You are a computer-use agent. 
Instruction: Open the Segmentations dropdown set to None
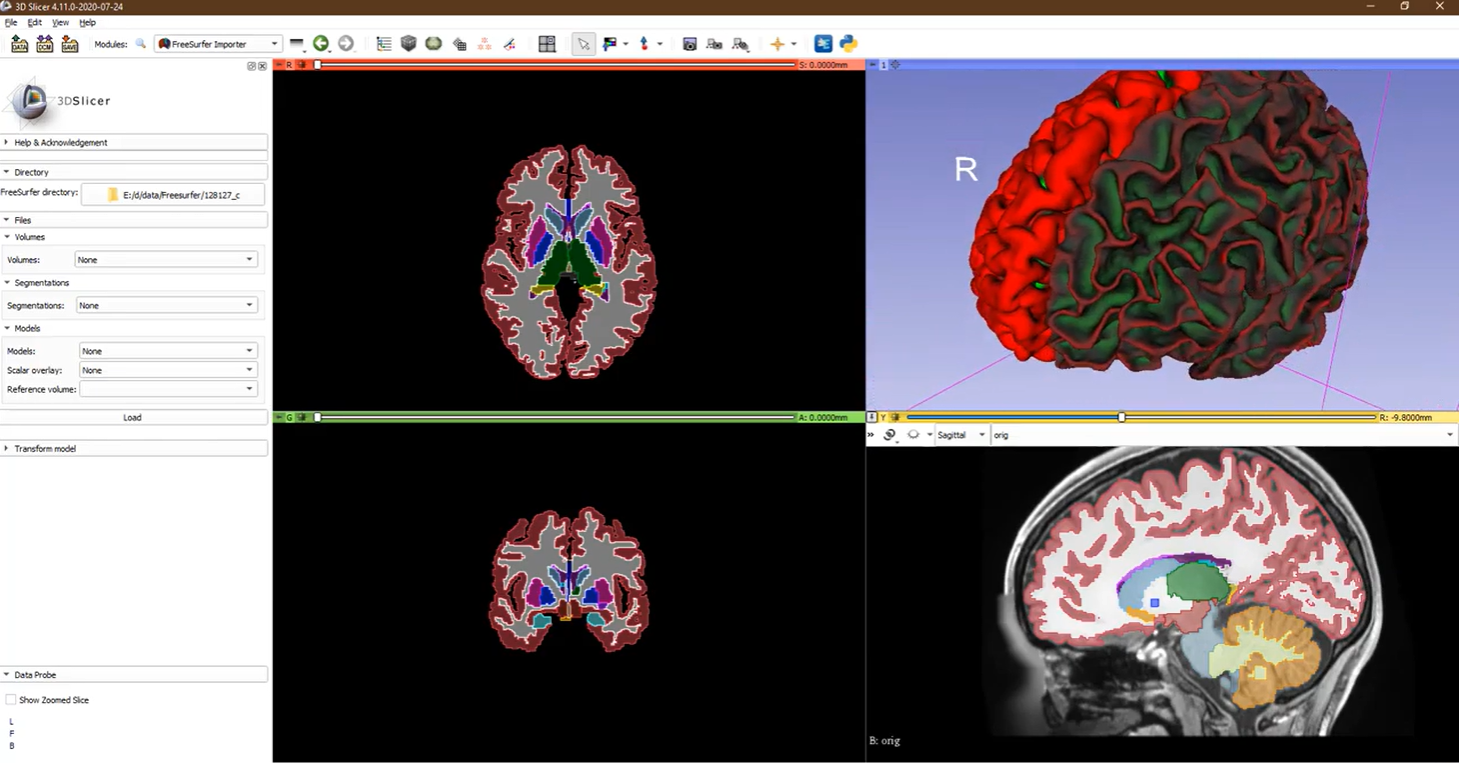[166, 305]
